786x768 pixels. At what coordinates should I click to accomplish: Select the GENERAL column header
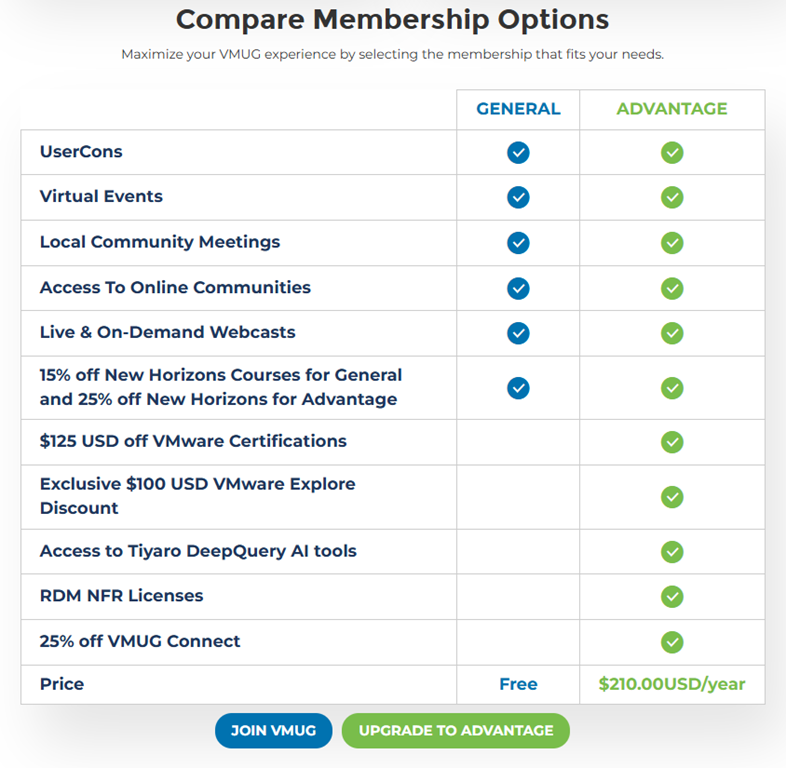point(518,109)
